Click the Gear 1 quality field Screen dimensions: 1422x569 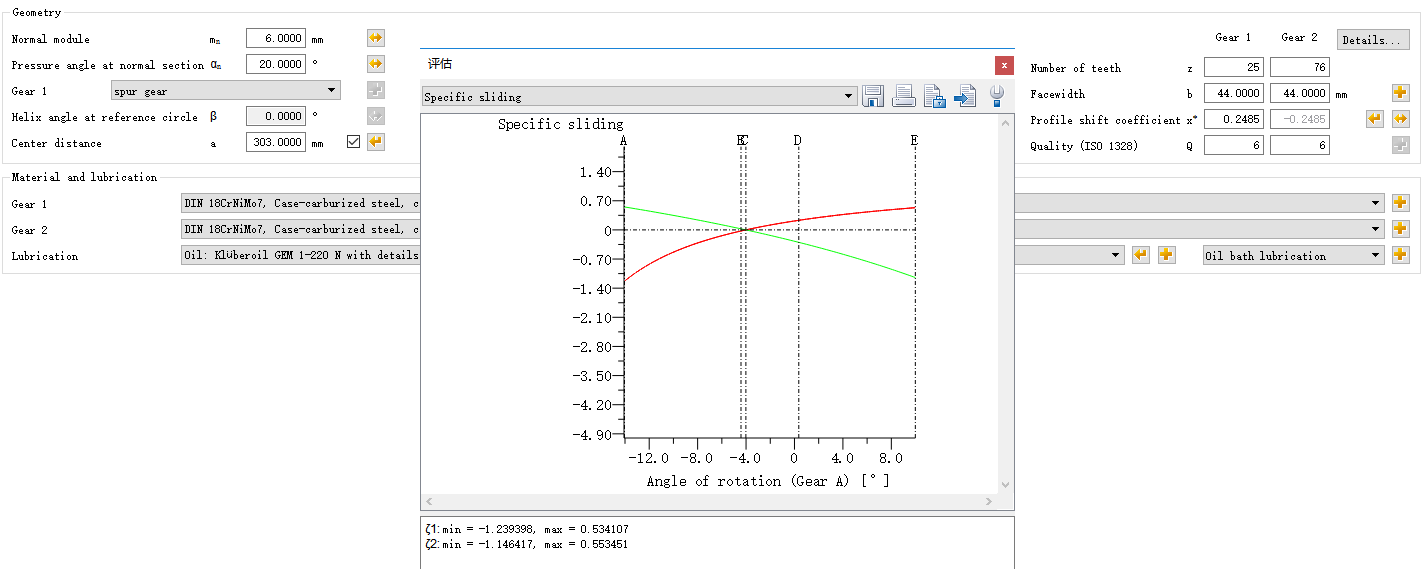[1234, 145]
